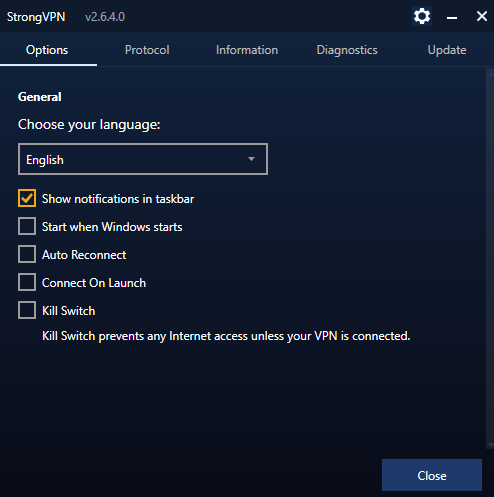This screenshot has height=497, width=494.
Task: Select the Diagnostics tab
Action: point(347,50)
